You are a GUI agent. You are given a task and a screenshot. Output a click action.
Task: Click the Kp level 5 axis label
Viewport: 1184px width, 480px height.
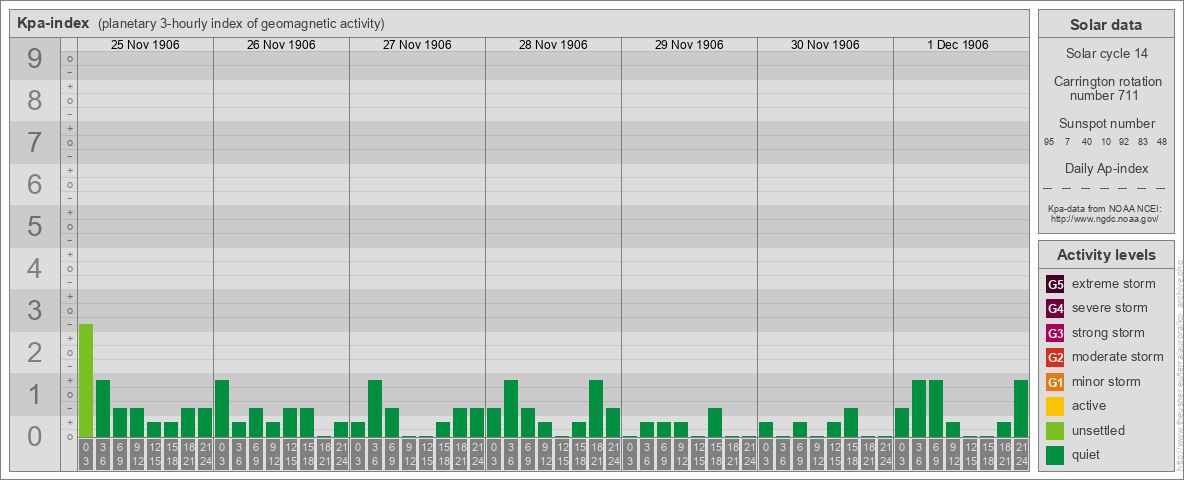35,227
